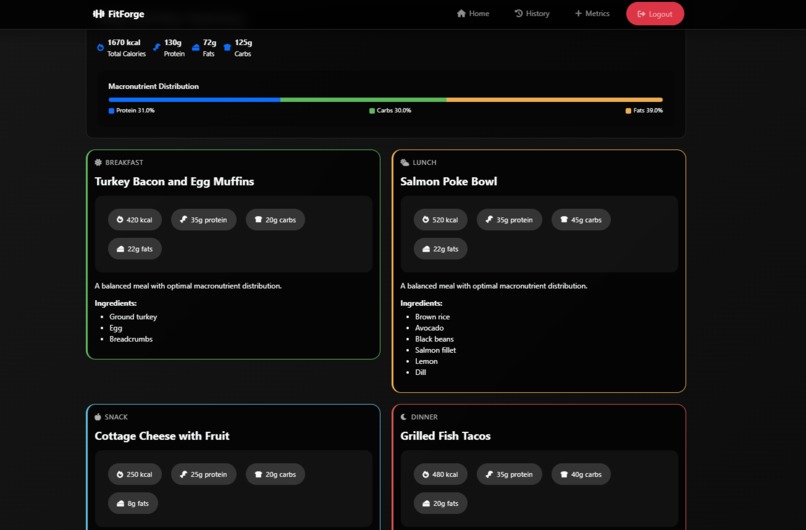The image size is (806, 530).
Task: Select the Salmon Poke Bowl title
Action: click(449, 181)
